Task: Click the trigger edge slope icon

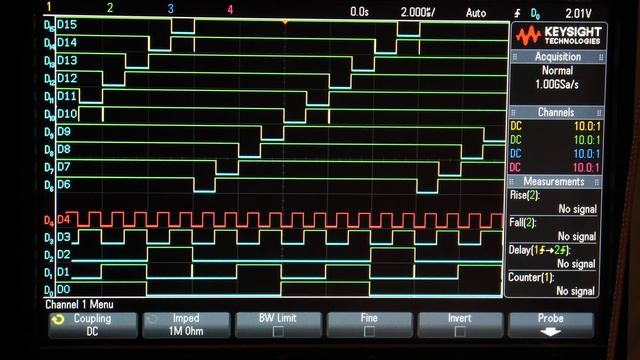Action: pos(517,13)
